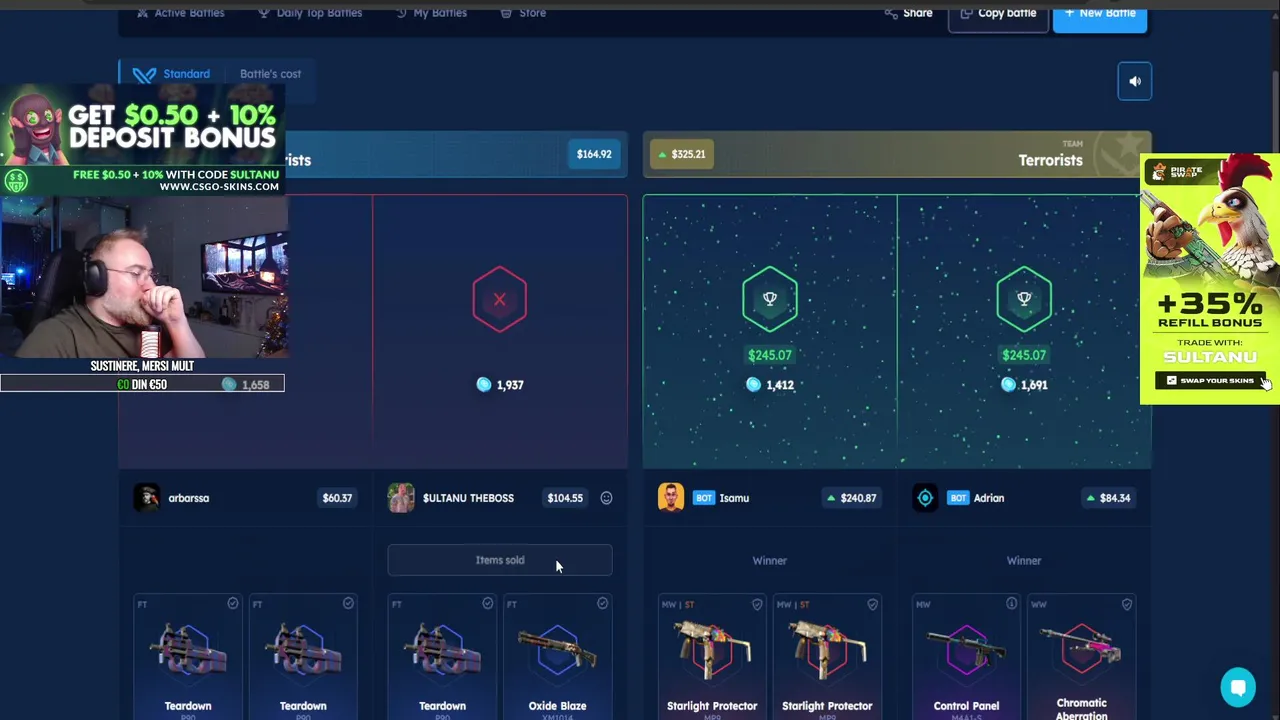Click the red X loser hexagon icon
Screen dimensions: 1280x720
(x=500, y=299)
